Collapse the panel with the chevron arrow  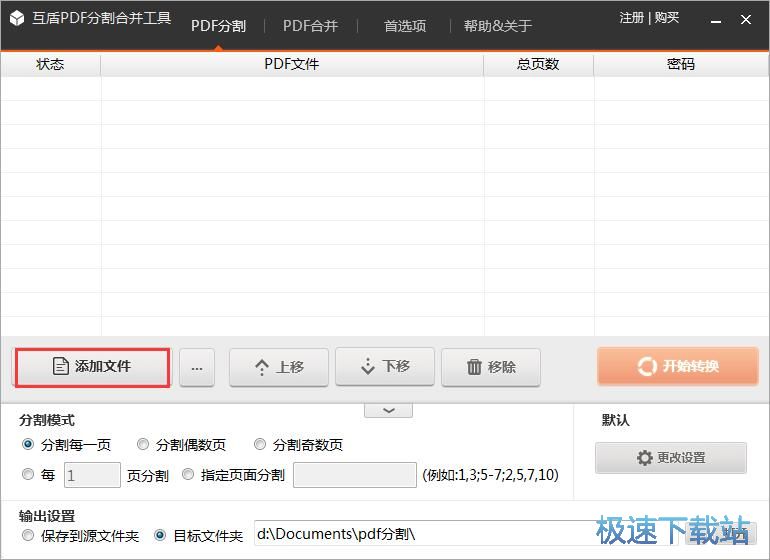389,410
